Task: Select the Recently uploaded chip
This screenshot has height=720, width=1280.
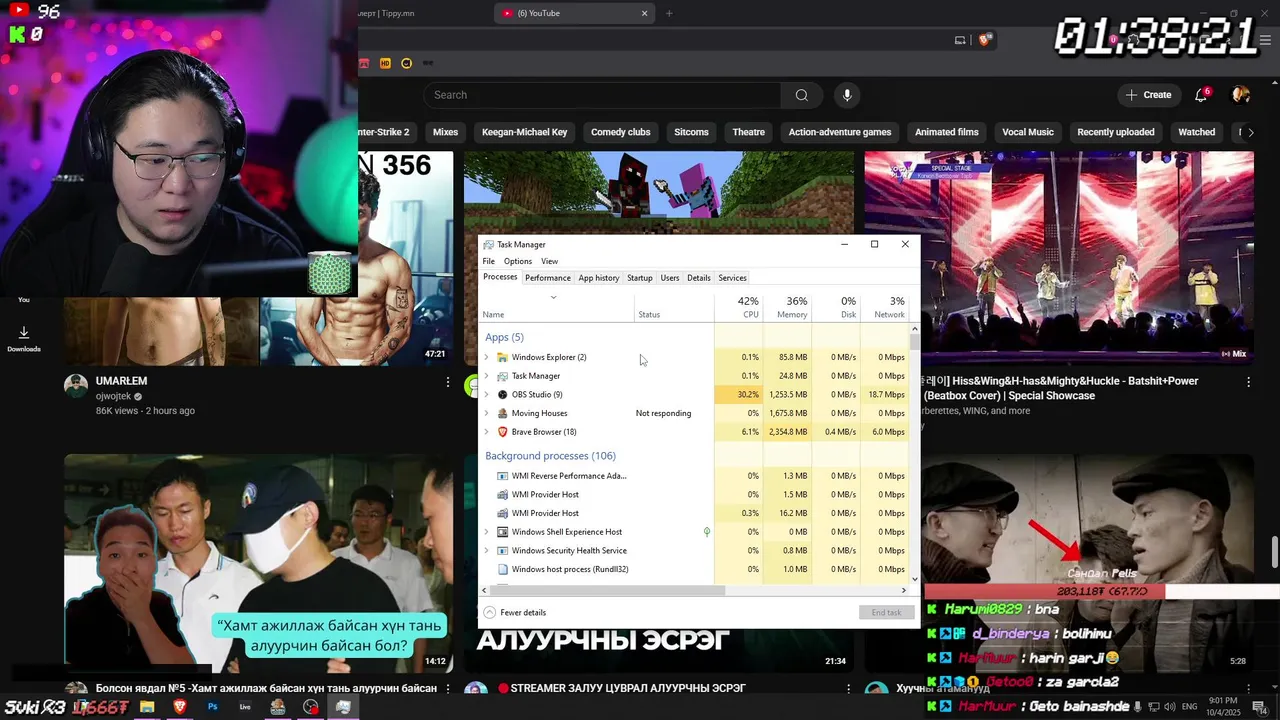Action: [1116, 132]
